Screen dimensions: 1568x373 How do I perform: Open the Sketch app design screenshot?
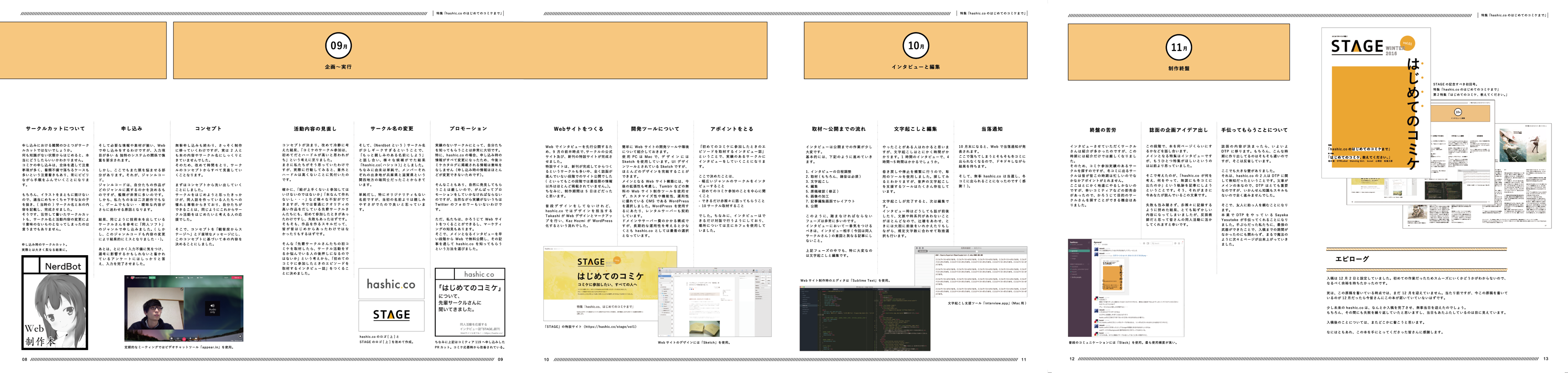pyautogui.click(x=715, y=302)
